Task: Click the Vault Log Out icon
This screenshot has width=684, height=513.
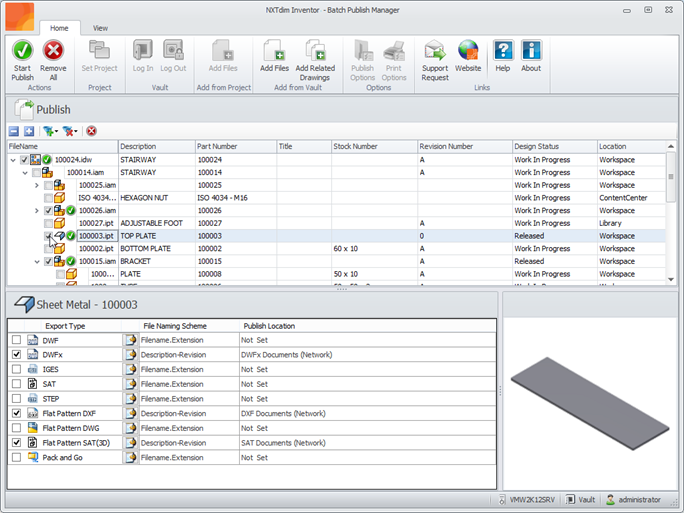Action: [173, 50]
